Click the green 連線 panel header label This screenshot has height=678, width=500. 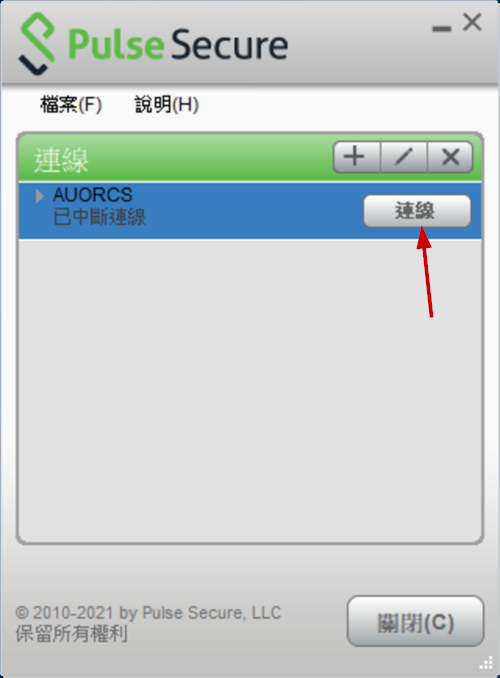[x=61, y=160]
